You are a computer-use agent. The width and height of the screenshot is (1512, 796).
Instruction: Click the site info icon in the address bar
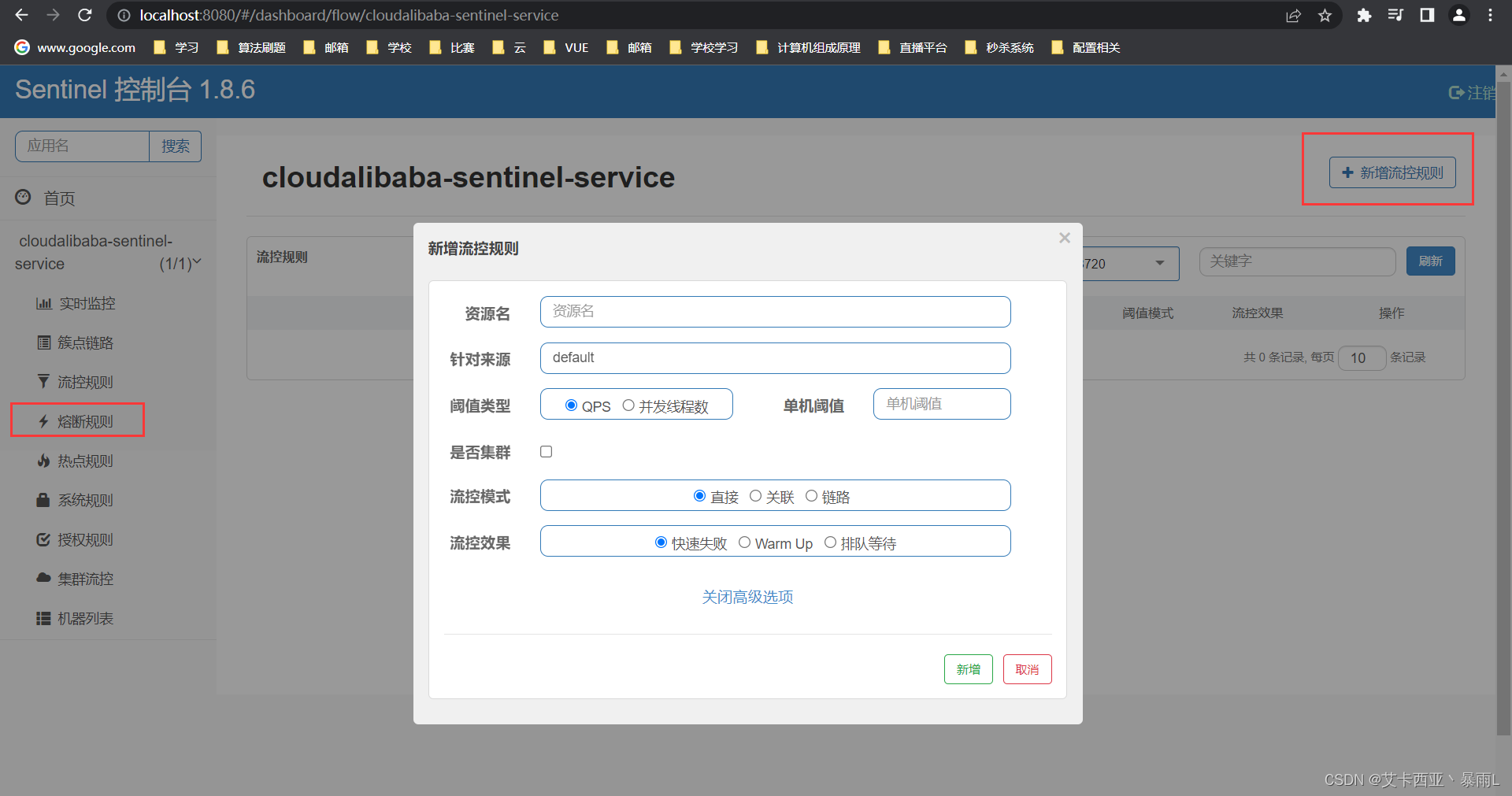tap(124, 16)
